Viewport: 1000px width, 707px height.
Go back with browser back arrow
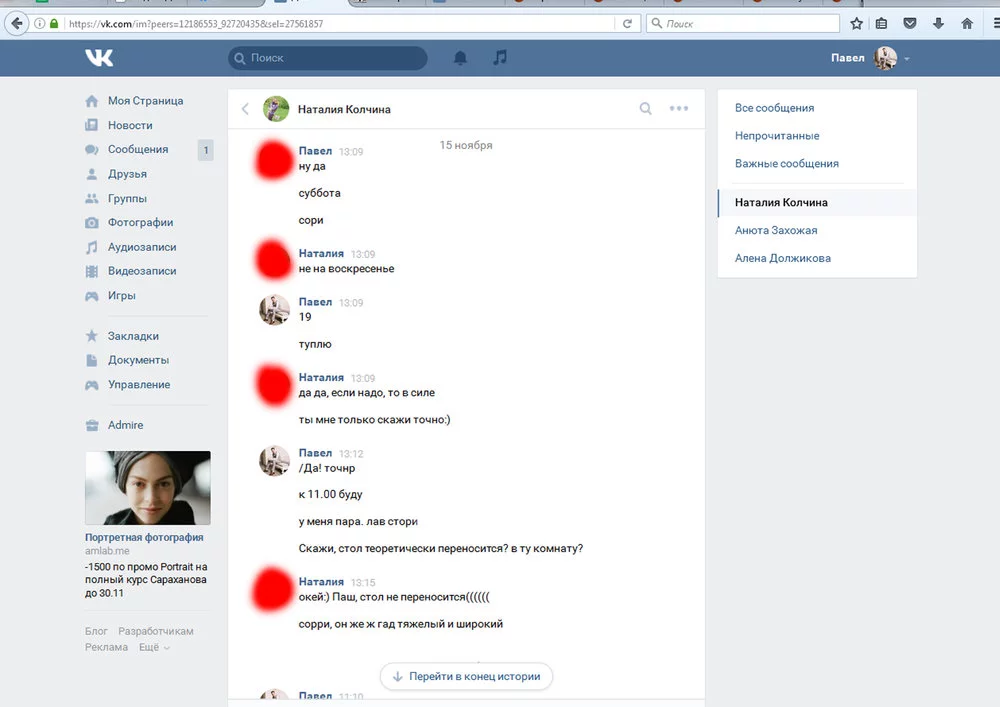[x=17, y=24]
